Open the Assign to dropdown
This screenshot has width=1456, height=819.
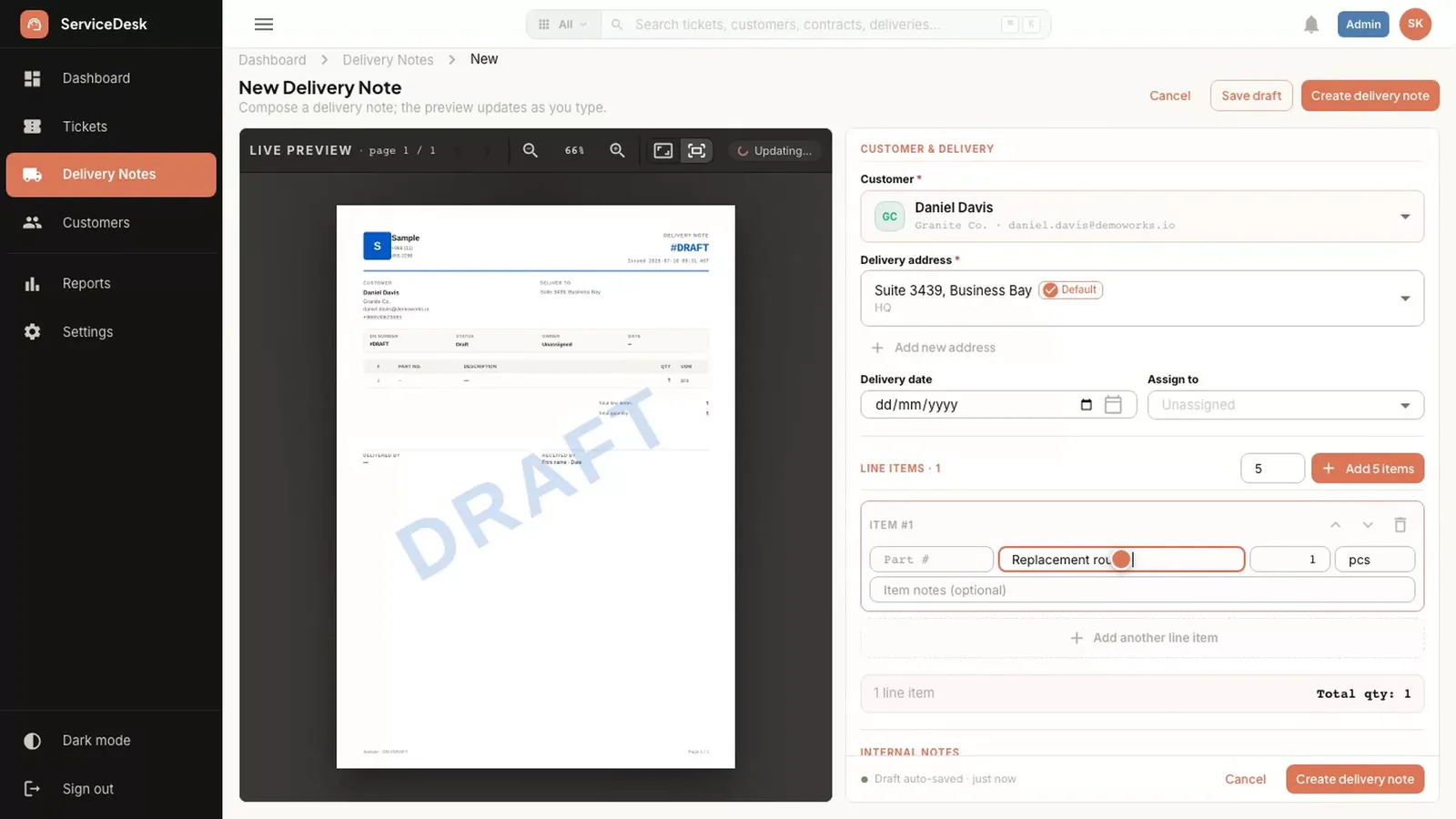tap(1285, 405)
